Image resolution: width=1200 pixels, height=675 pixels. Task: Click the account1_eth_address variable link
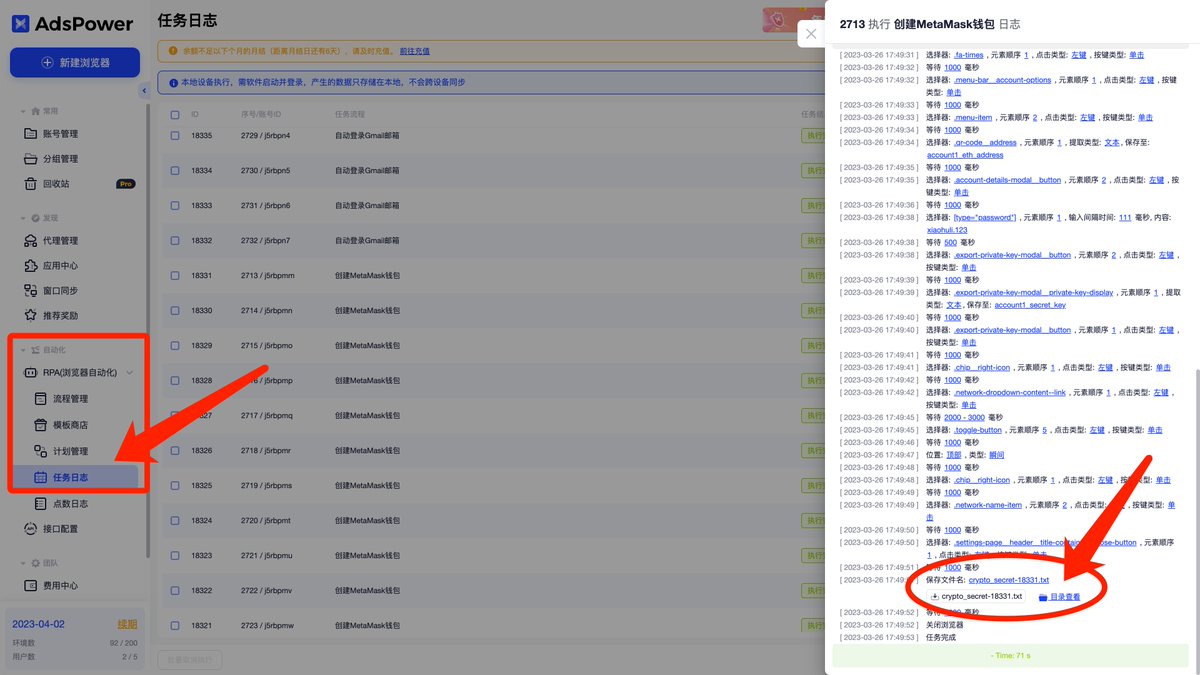pos(965,155)
